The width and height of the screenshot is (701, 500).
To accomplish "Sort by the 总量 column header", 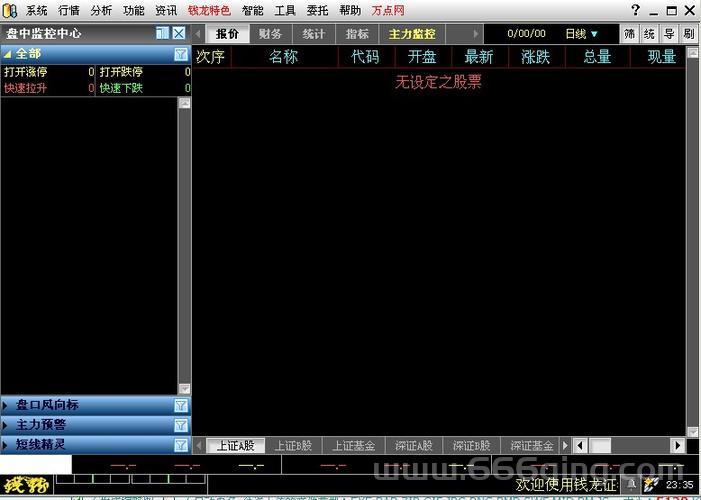I will click(597, 57).
